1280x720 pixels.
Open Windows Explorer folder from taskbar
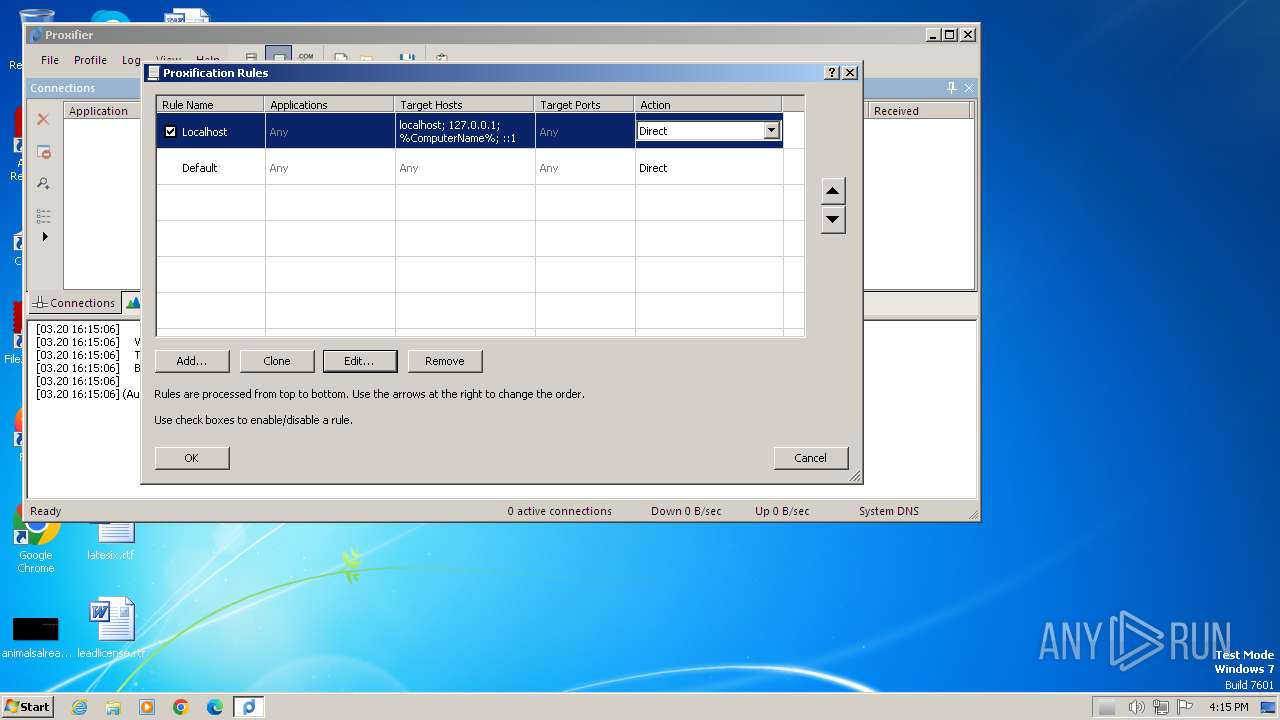tap(113, 707)
